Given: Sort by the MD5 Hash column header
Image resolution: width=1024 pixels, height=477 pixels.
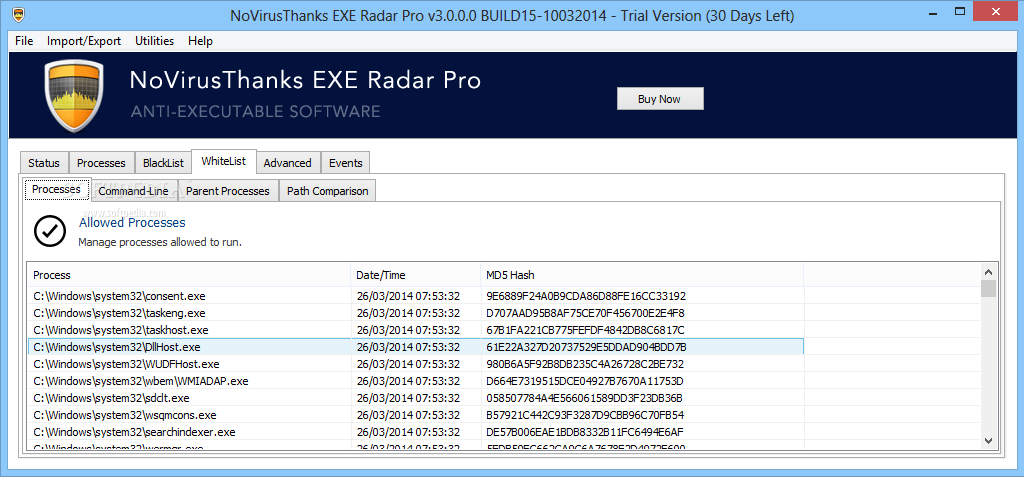Looking at the screenshot, I should 642,275.
